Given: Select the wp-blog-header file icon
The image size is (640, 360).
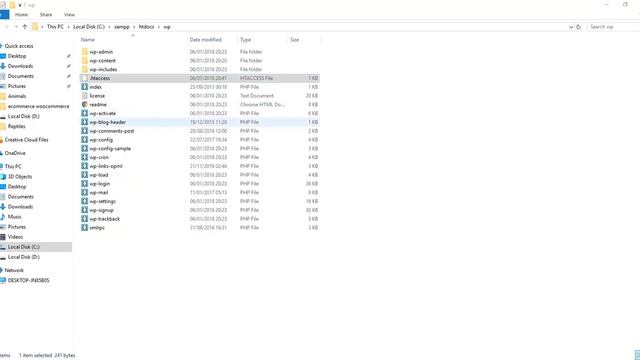Looking at the screenshot, I should pyautogui.click(x=84, y=122).
